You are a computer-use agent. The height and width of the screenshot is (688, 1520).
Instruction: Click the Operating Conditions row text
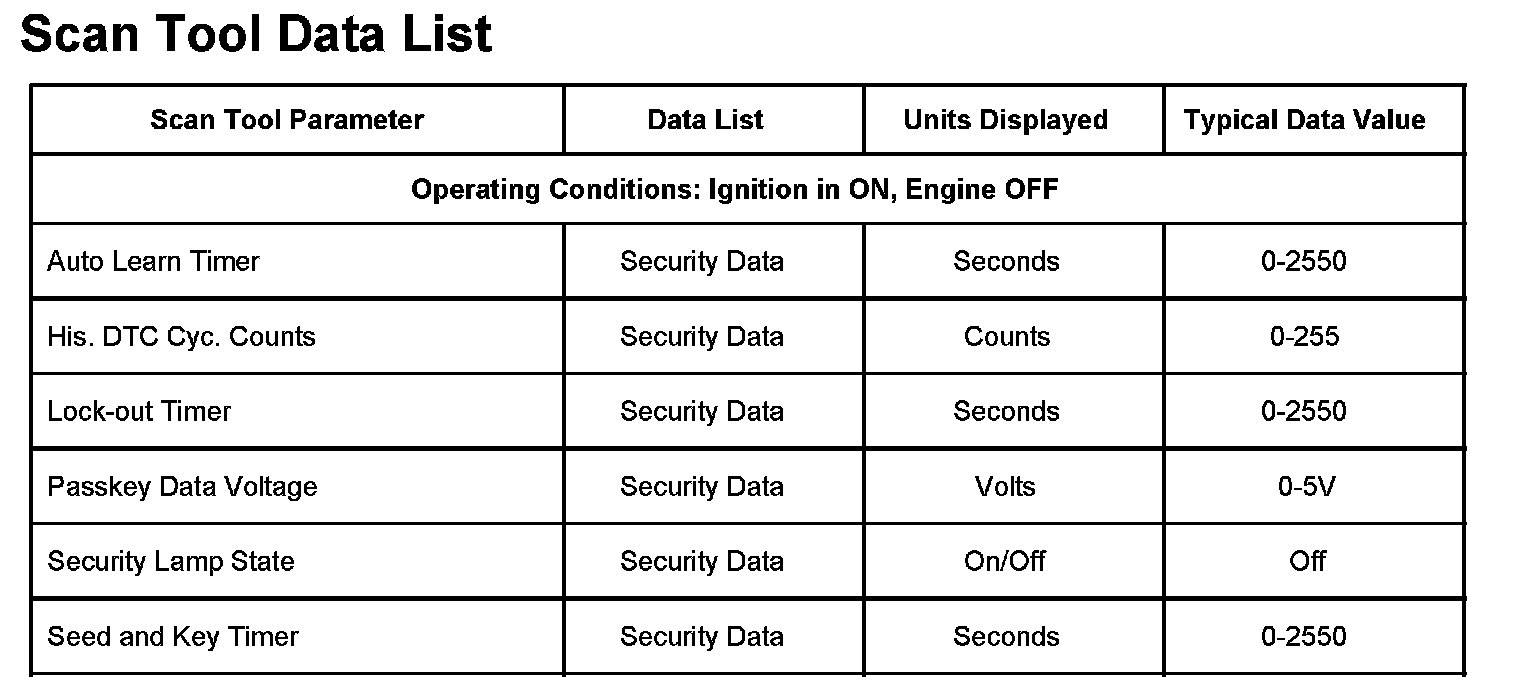point(734,189)
